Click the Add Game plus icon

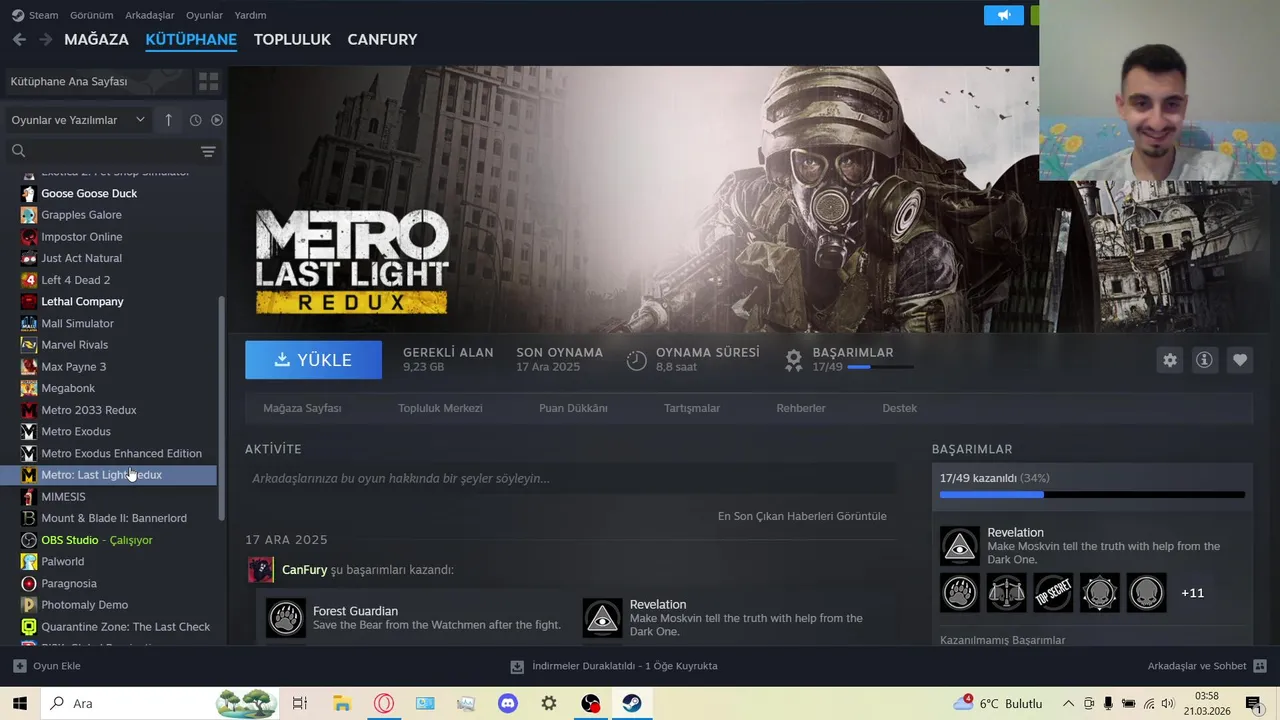click(20, 666)
